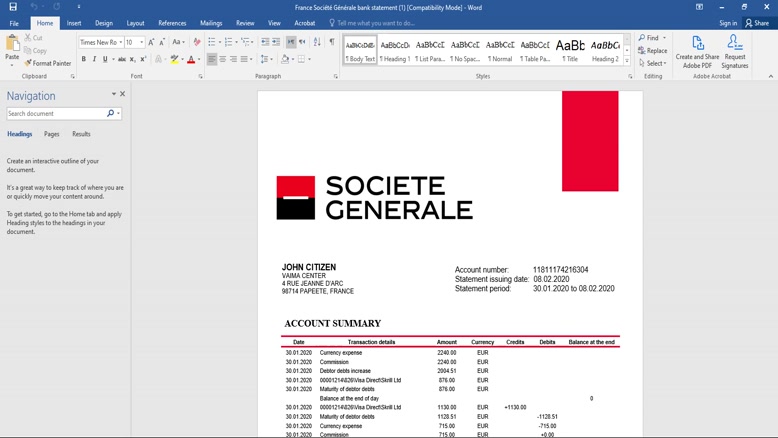Save the document using the disk icon
This screenshot has width=778, height=438.
(13, 7)
